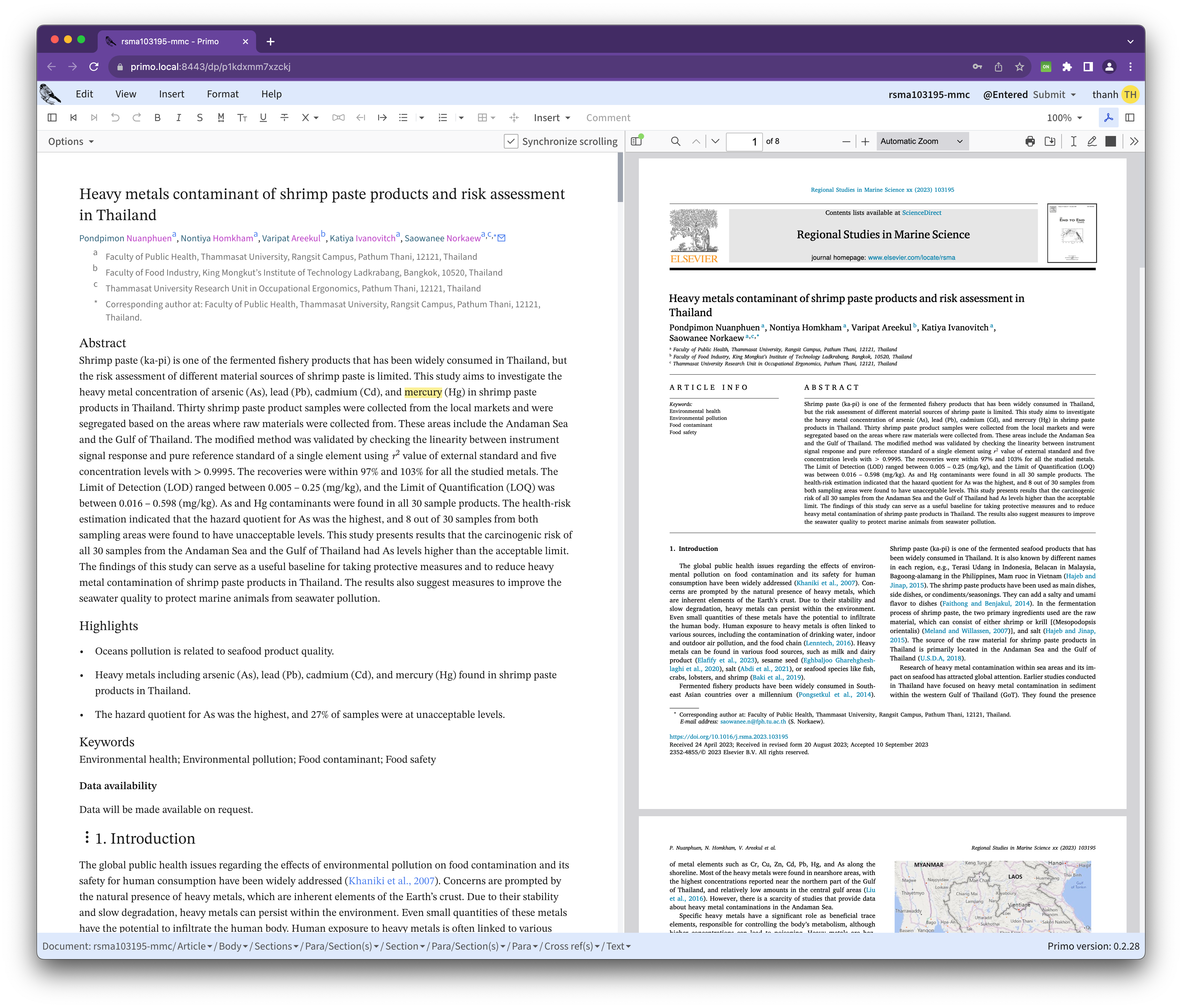Insert a bulleted list

click(403, 118)
